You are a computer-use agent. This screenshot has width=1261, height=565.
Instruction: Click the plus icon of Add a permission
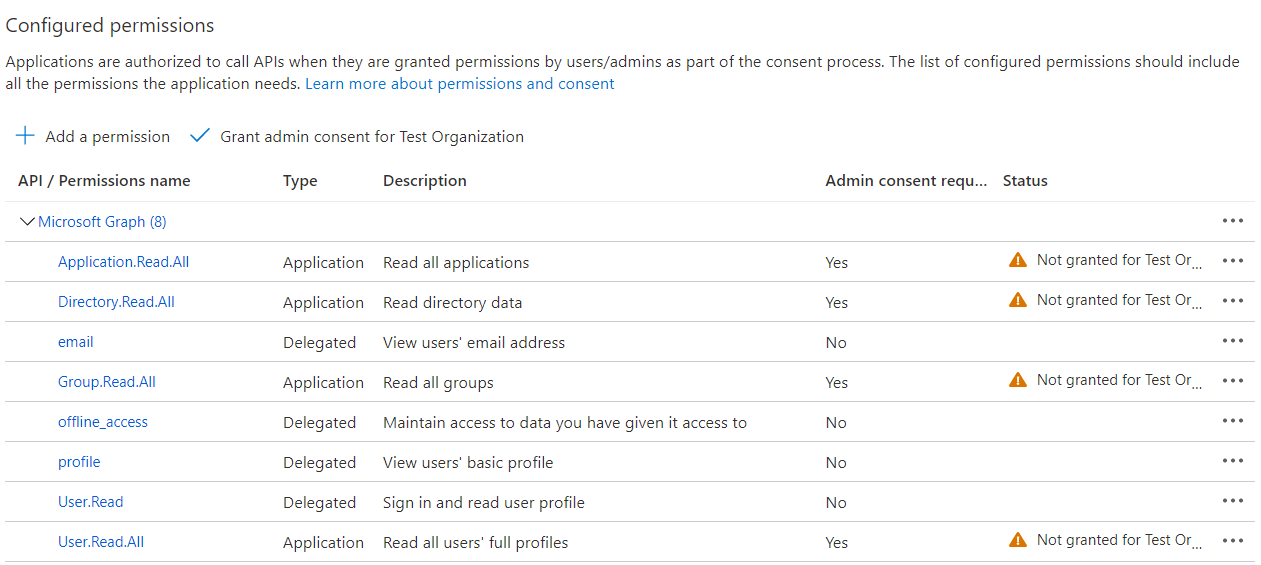[x=25, y=135]
